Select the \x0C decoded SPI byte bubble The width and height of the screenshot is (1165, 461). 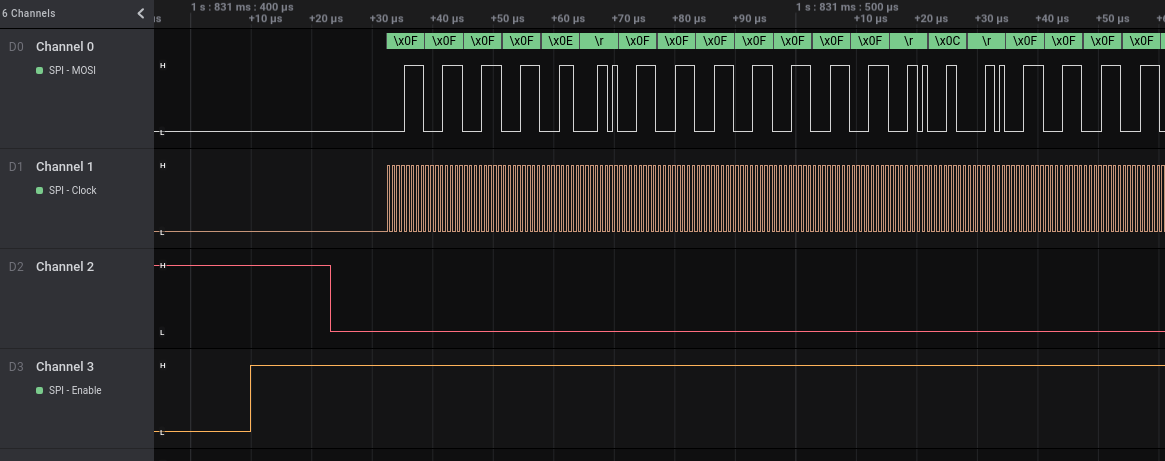(x=948, y=41)
